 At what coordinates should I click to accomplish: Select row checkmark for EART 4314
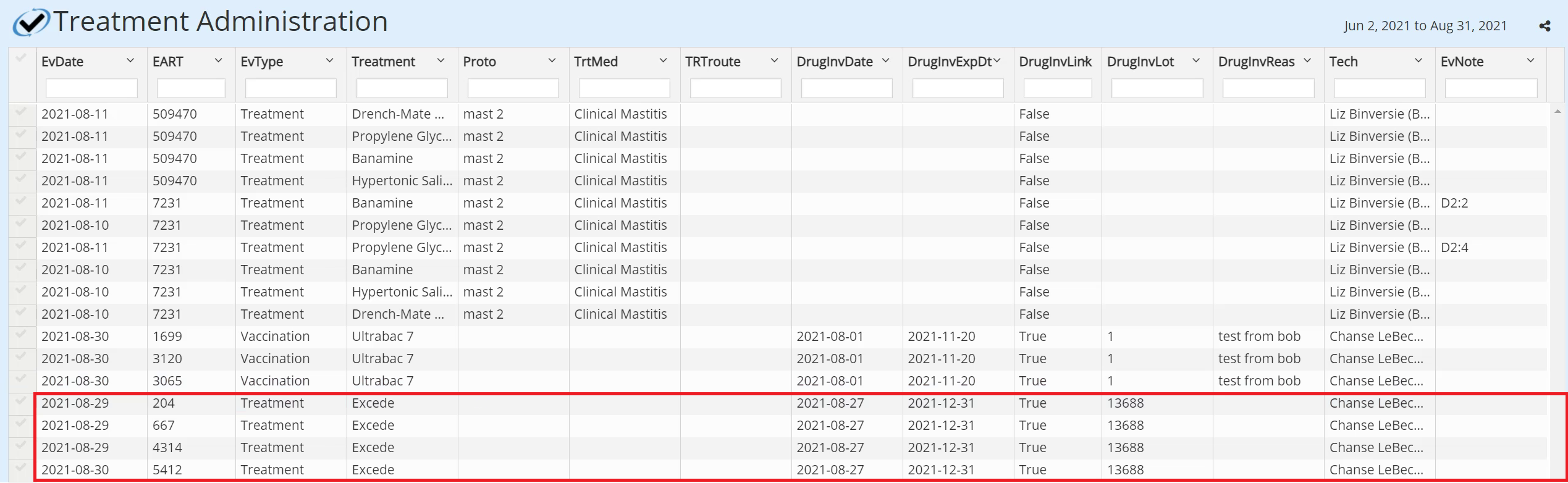click(21, 445)
